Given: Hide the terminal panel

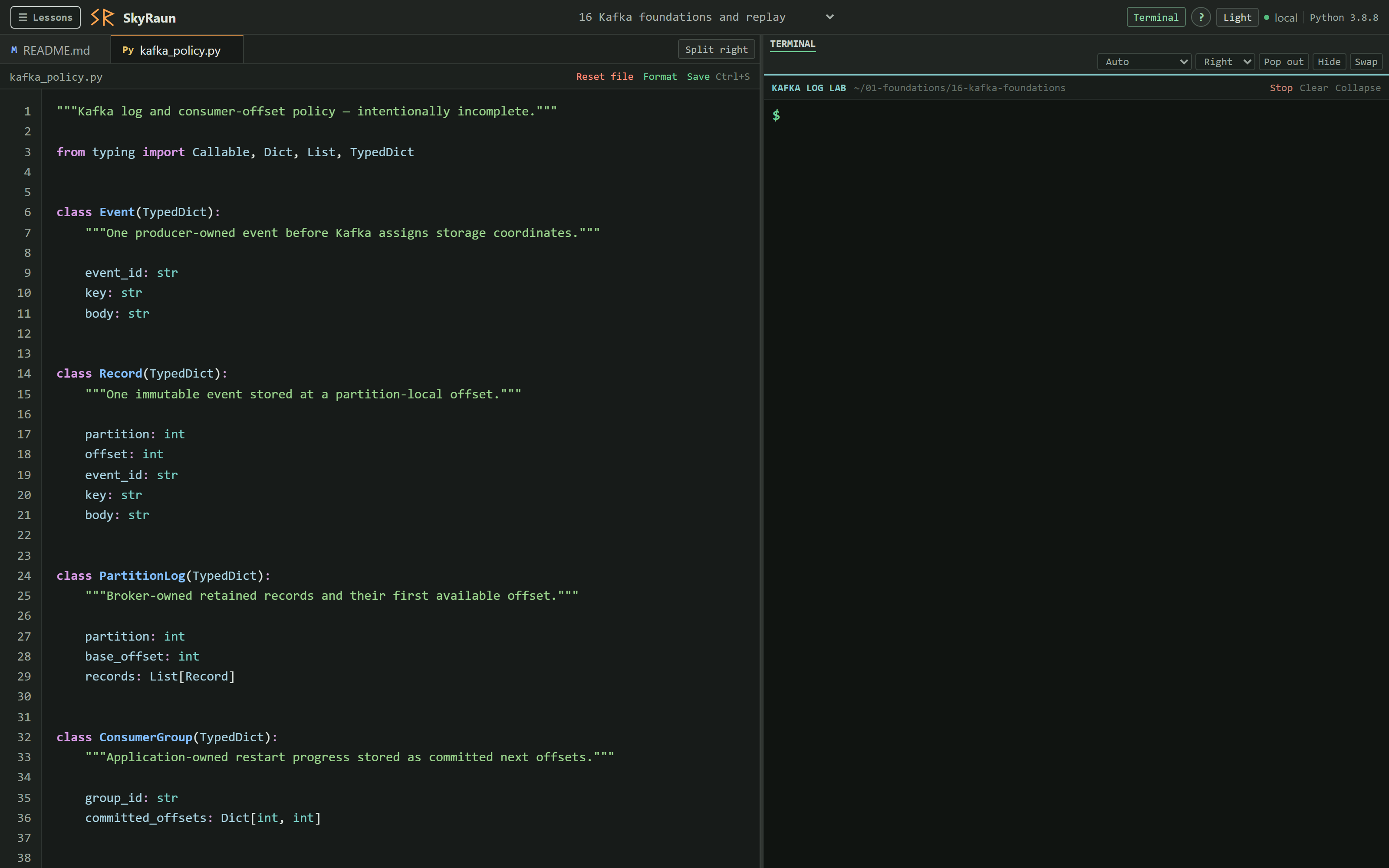Looking at the screenshot, I should tap(1329, 62).
